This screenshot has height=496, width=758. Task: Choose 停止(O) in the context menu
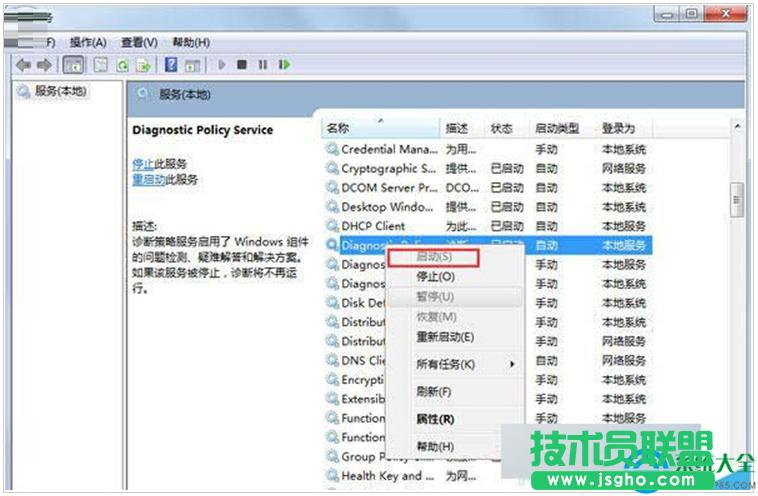tap(435, 276)
